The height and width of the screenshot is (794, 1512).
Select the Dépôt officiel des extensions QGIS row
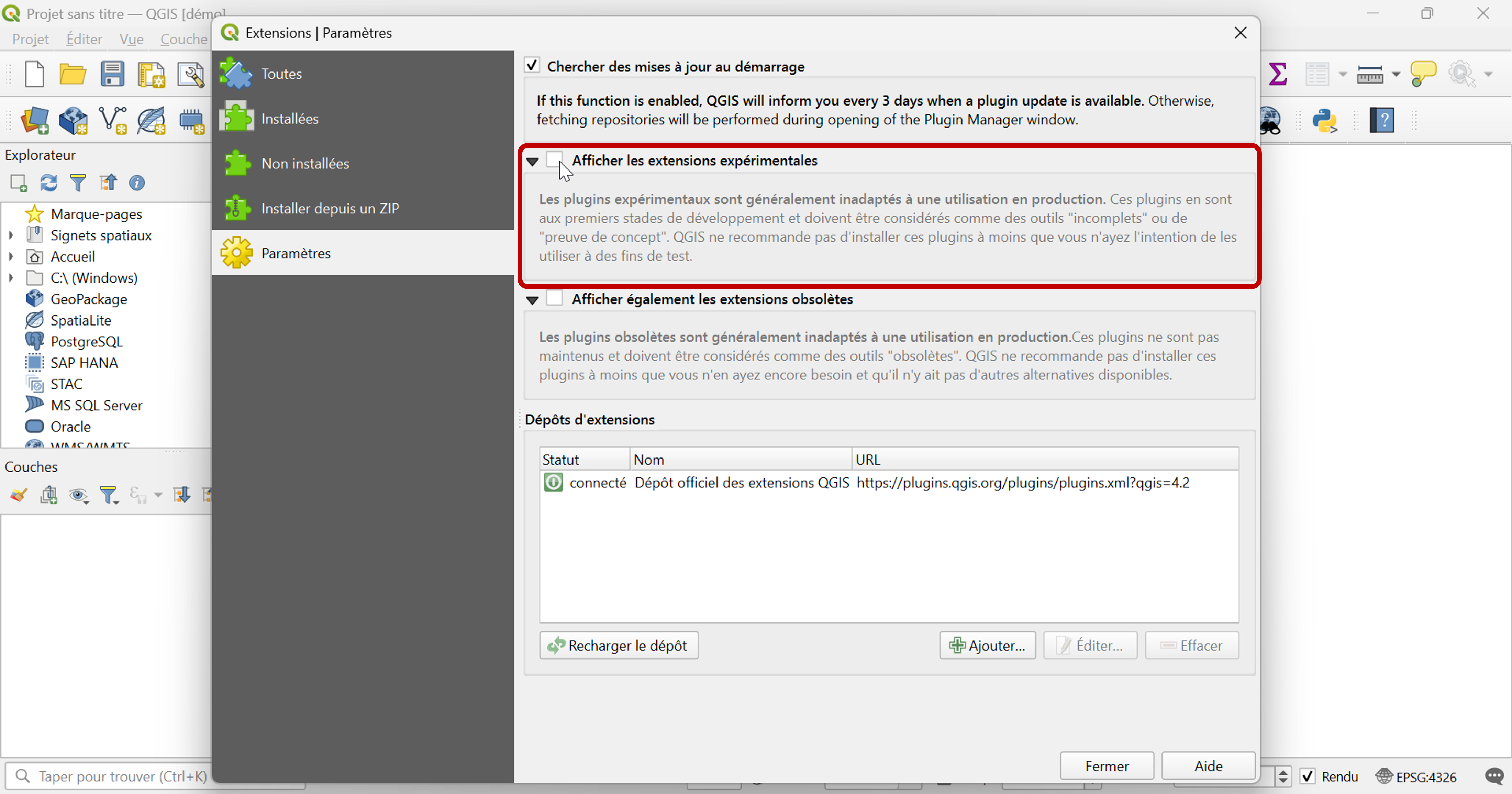tap(889, 482)
